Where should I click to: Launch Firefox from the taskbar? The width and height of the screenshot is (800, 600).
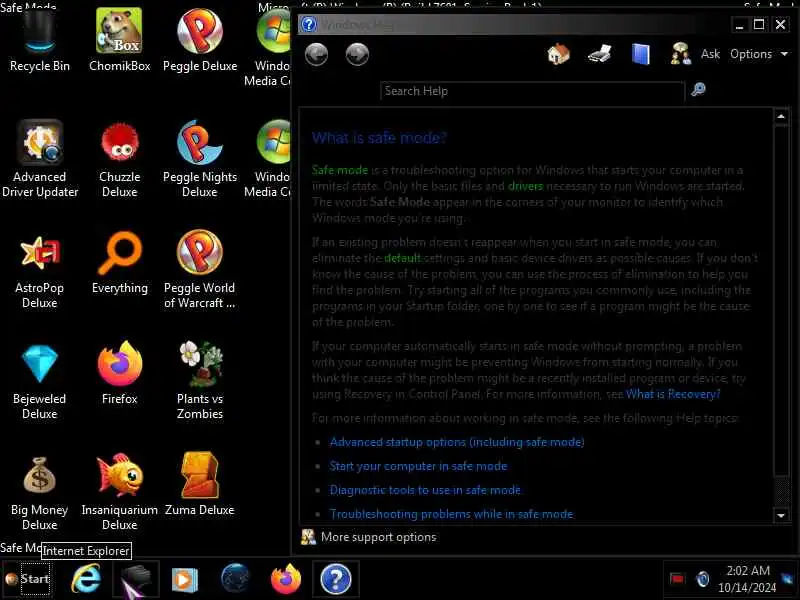pyautogui.click(x=286, y=580)
